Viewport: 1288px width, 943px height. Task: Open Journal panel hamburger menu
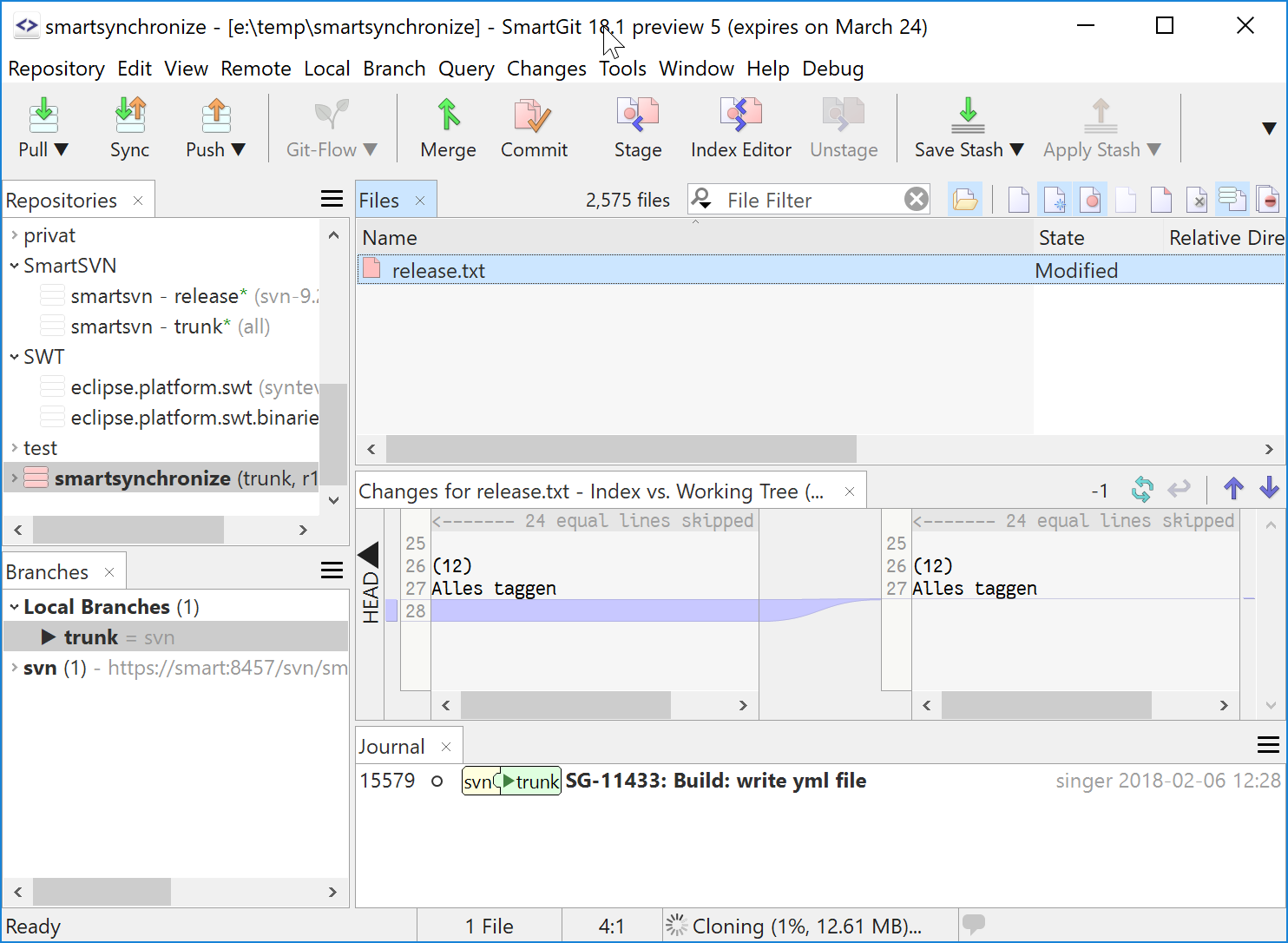[1268, 744]
